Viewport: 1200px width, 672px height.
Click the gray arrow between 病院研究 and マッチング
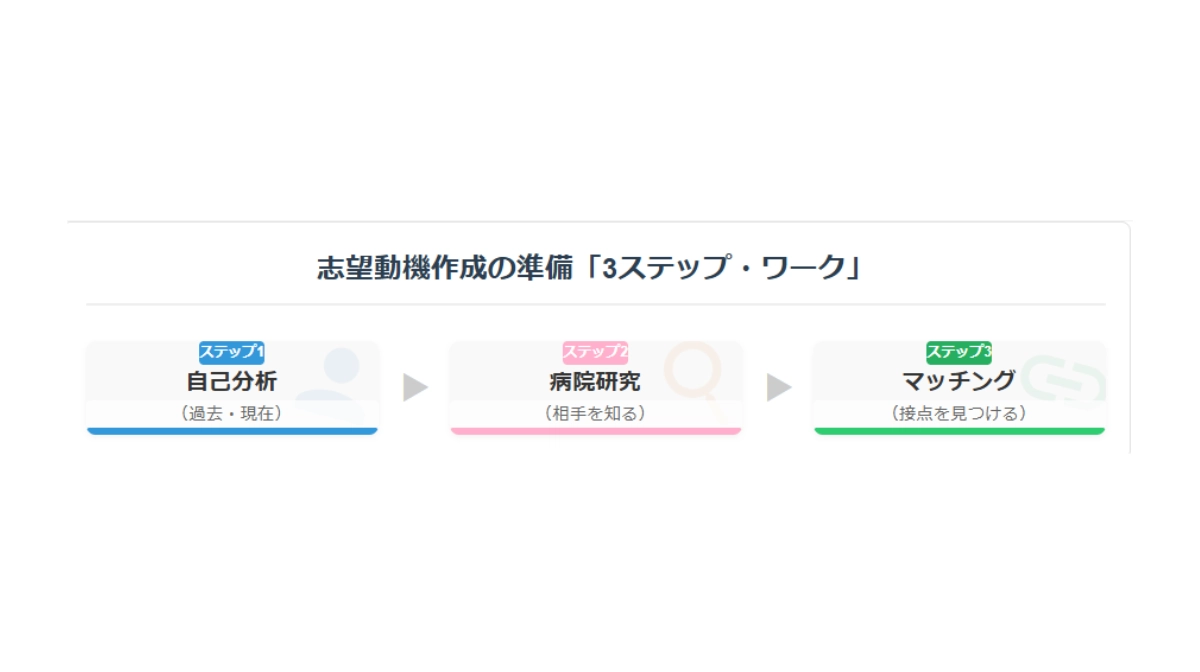(779, 387)
